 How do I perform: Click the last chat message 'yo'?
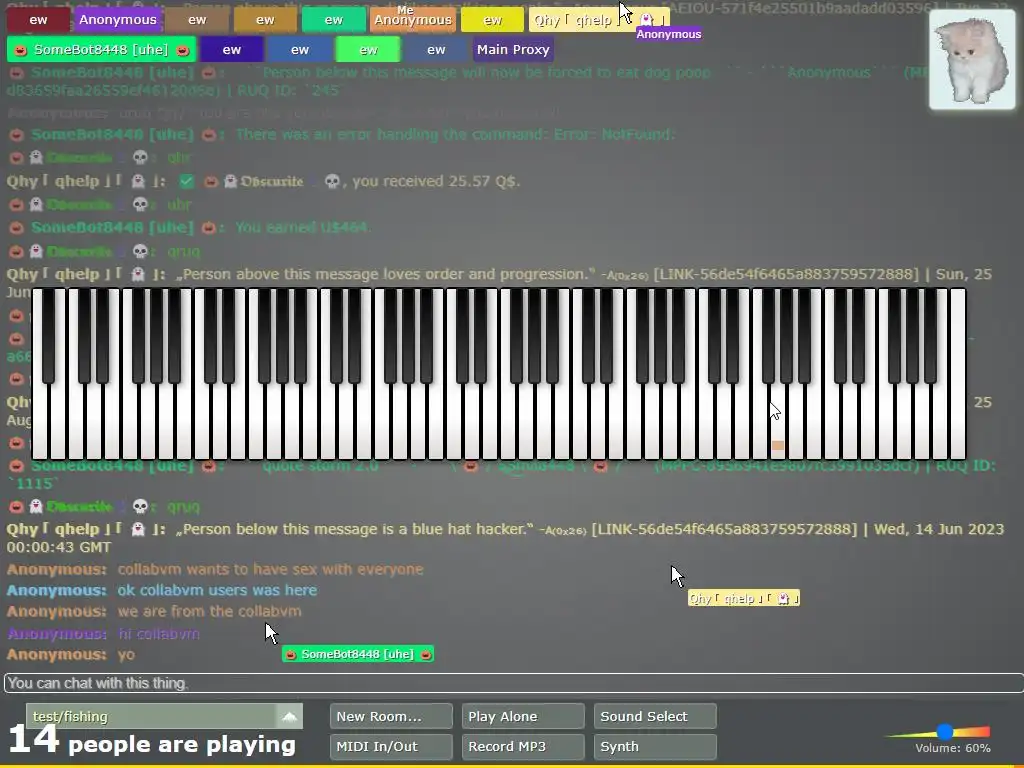126,654
